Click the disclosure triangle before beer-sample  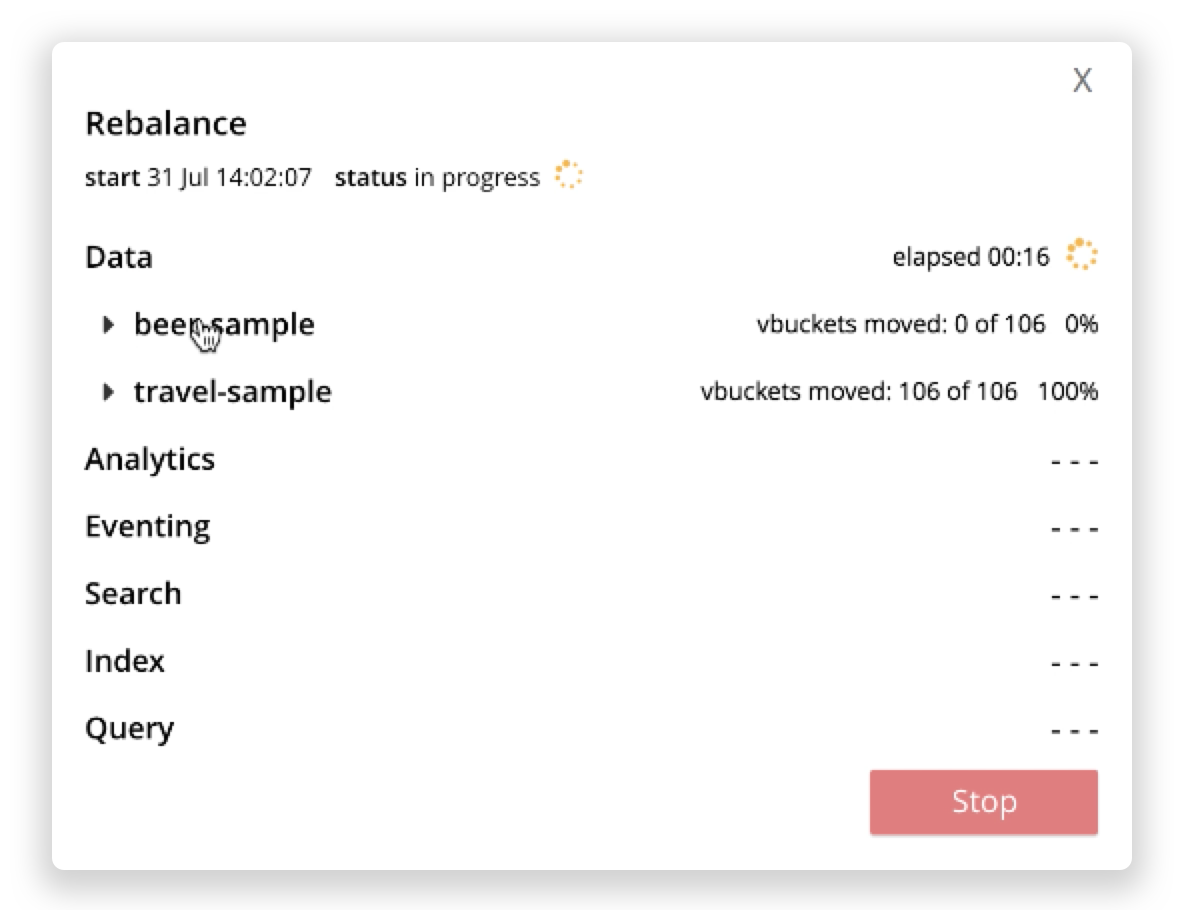coord(109,323)
